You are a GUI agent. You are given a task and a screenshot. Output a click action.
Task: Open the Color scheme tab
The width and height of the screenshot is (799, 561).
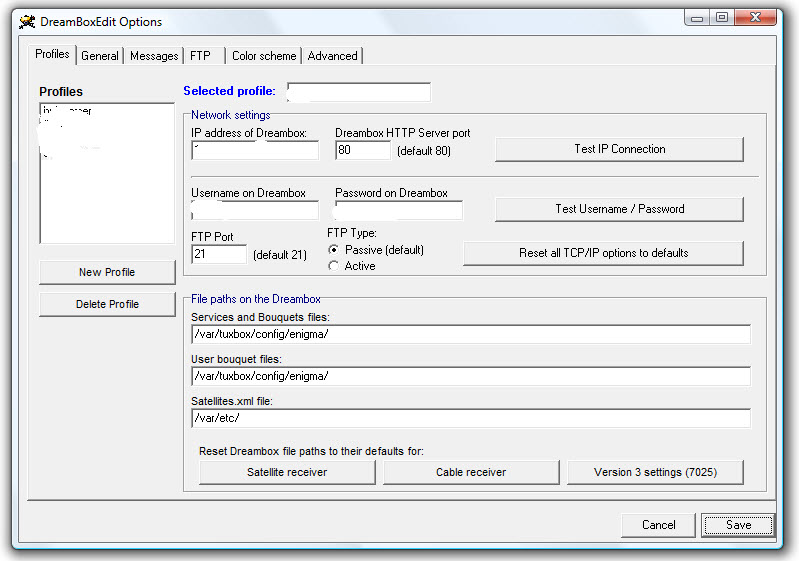[264, 56]
